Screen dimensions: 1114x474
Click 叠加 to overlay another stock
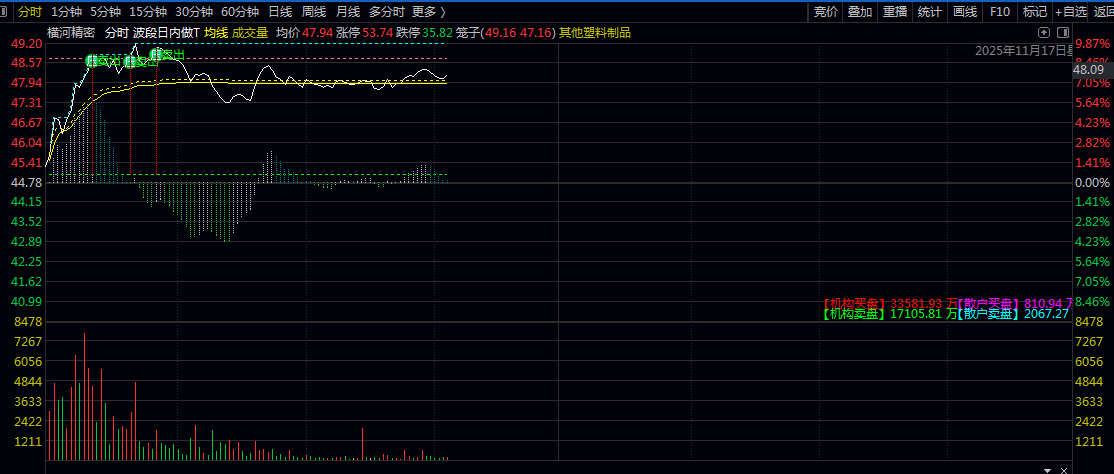pos(860,11)
